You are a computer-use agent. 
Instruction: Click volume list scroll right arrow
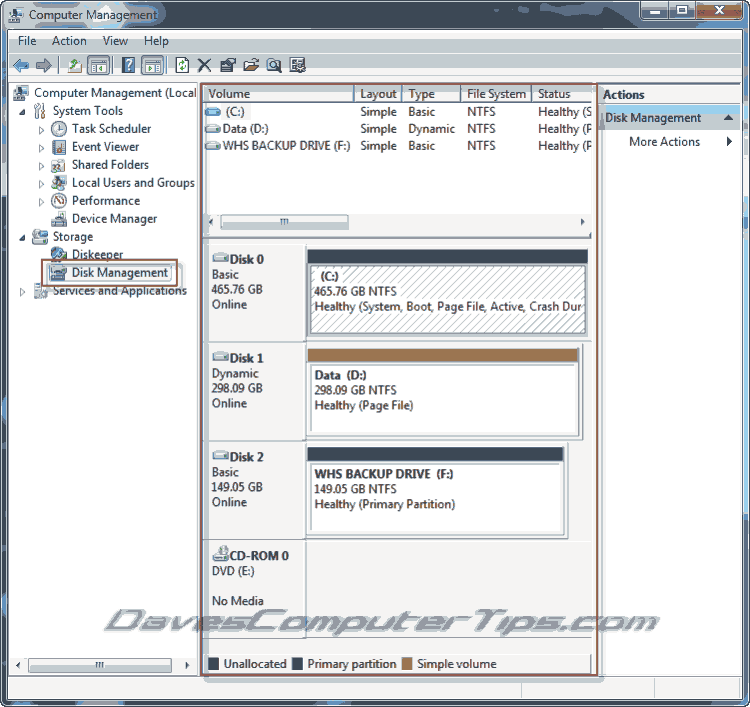(x=582, y=222)
